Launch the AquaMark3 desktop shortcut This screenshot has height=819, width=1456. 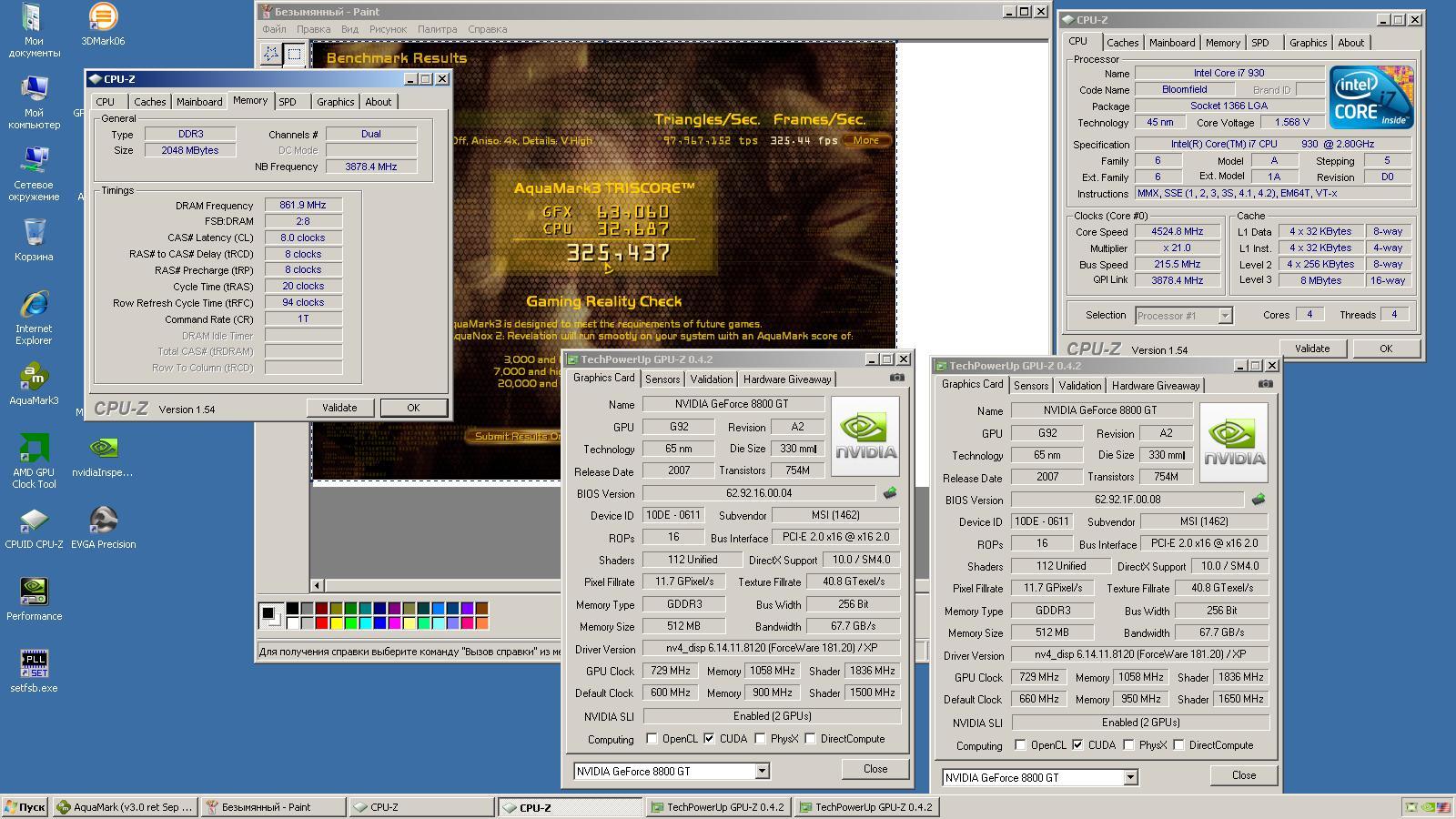(x=34, y=383)
